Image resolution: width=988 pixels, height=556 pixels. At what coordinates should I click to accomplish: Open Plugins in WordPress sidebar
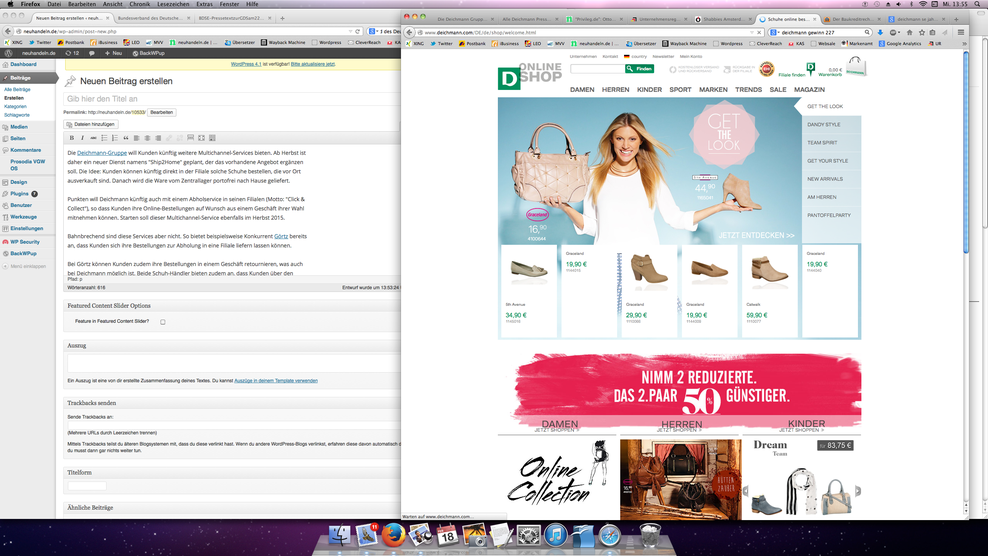20,194
